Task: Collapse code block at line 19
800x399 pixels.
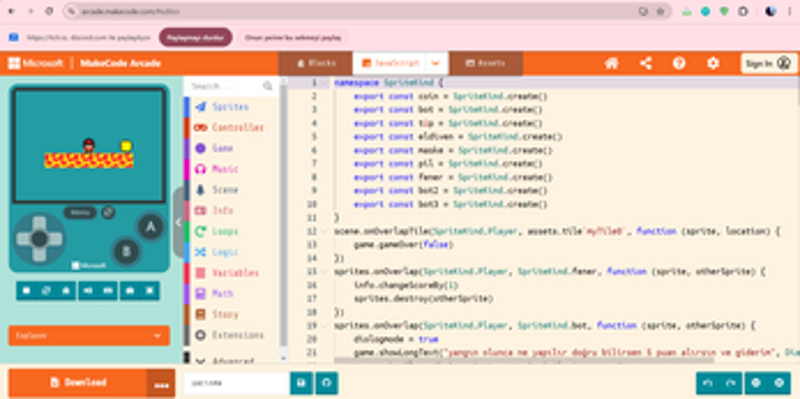Action: 325,326
